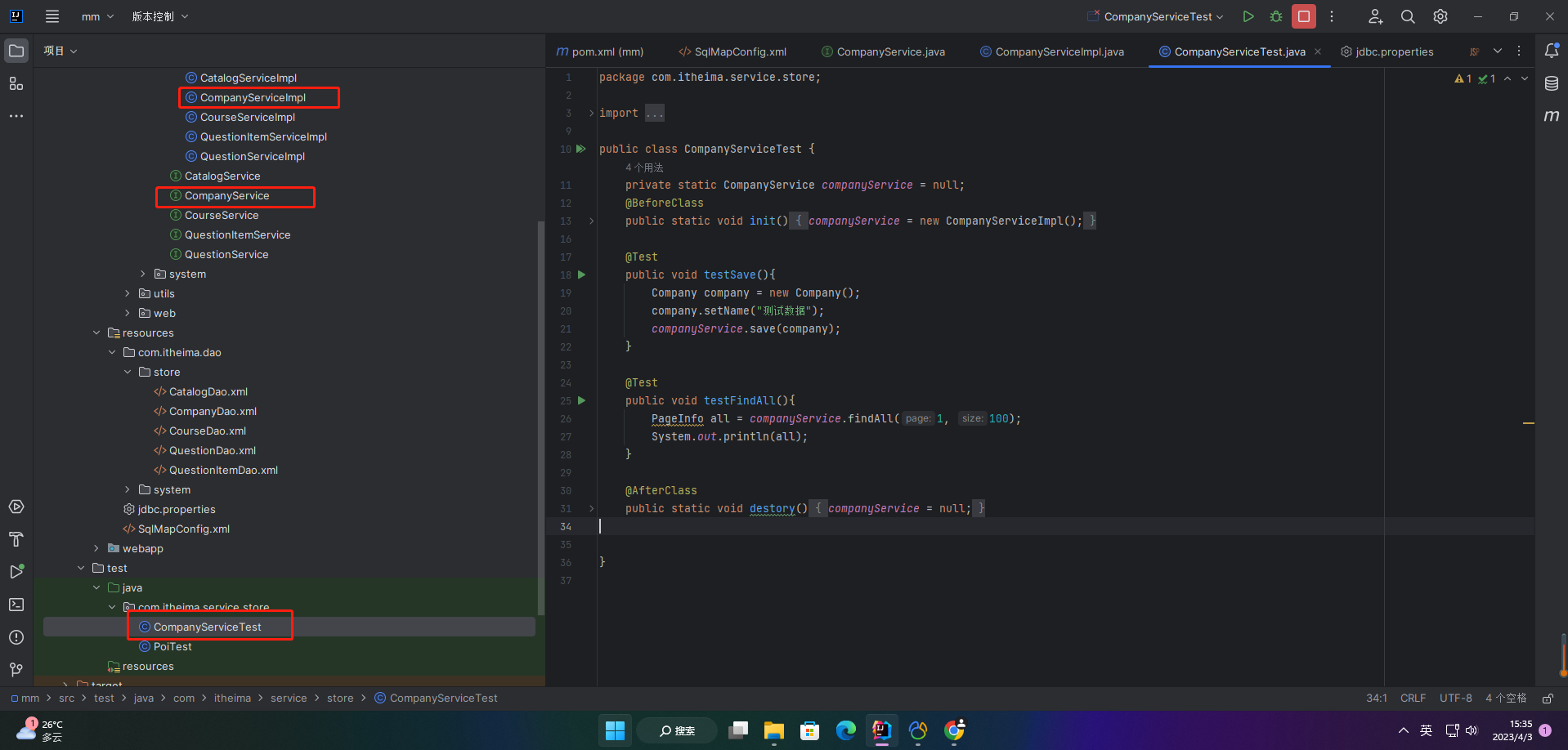The image size is (1568, 750).
Task: Click the taskbar 搜索 search box
Action: 677,730
